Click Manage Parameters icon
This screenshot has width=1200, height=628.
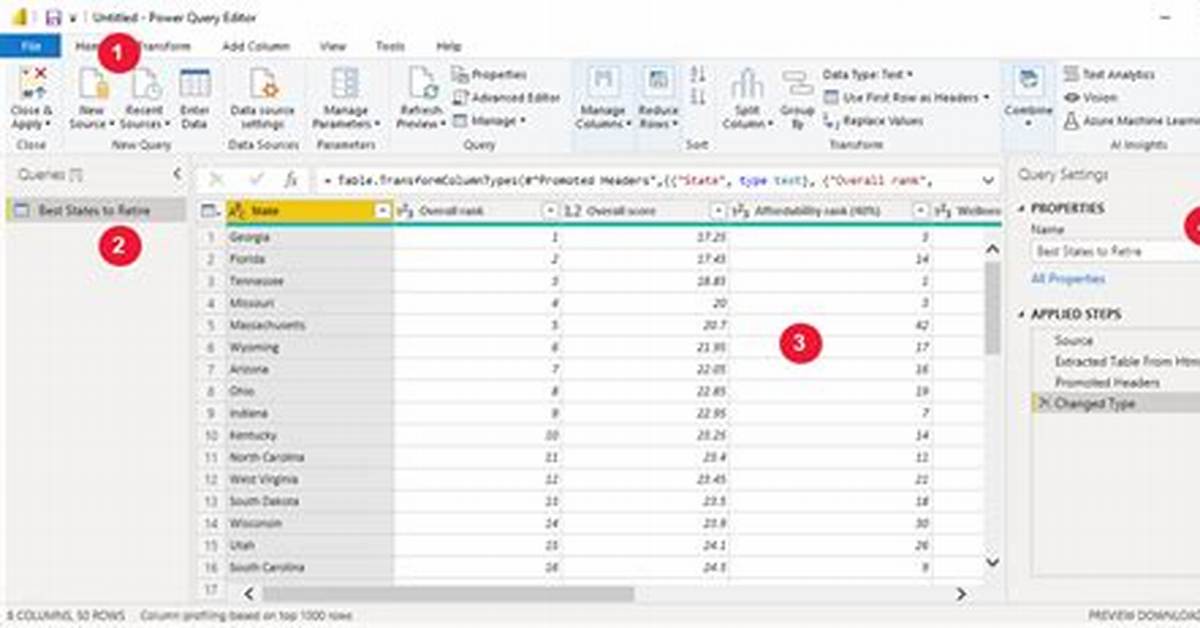pos(345,83)
